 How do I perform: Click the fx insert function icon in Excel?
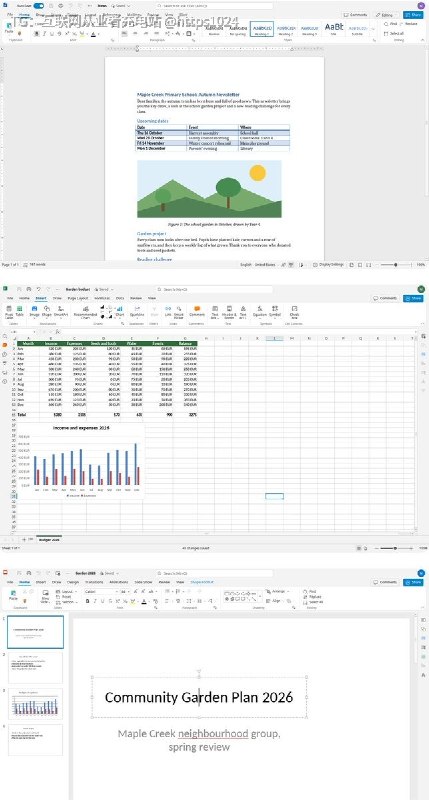click(58, 331)
